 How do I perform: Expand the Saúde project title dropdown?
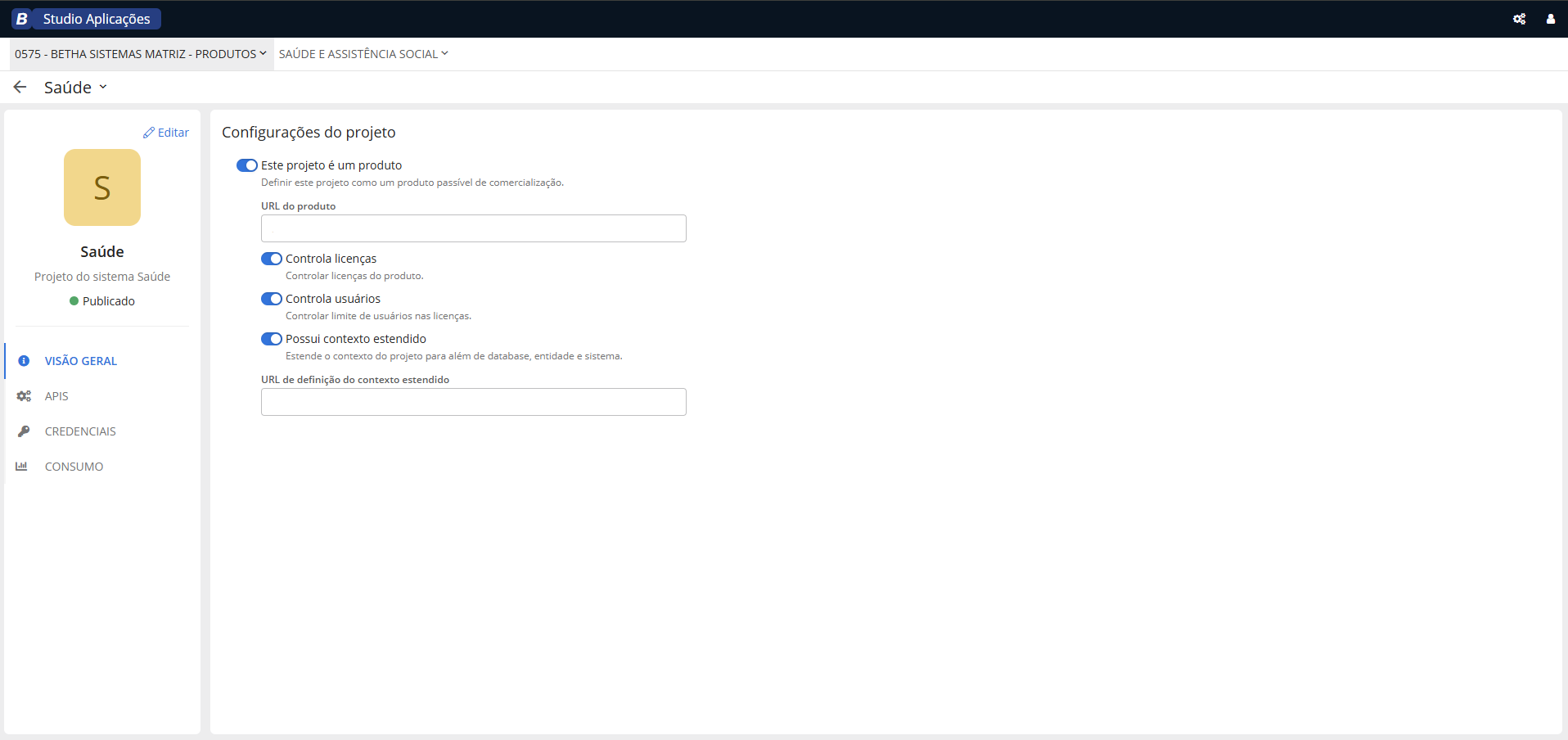(75, 88)
